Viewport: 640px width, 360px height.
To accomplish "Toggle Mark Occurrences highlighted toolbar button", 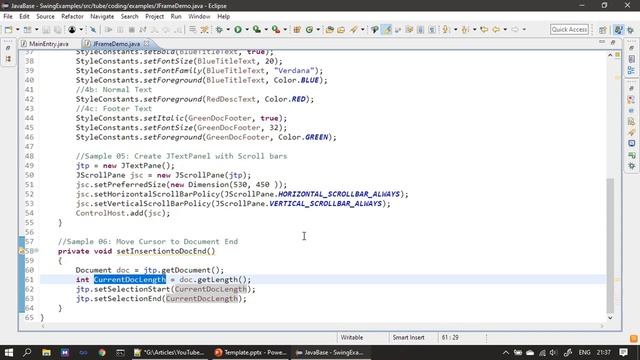I will 386,29.
